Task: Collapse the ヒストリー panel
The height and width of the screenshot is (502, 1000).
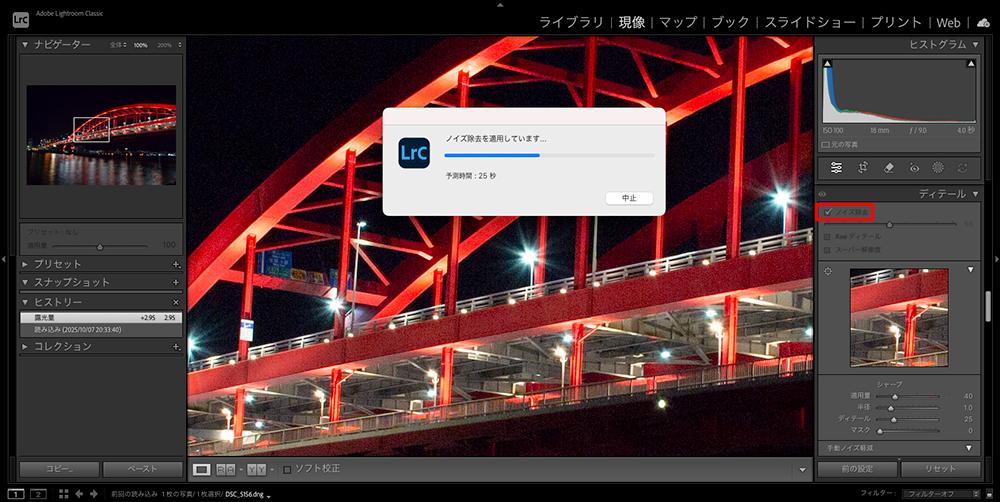Action: click(x=26, y=301)
